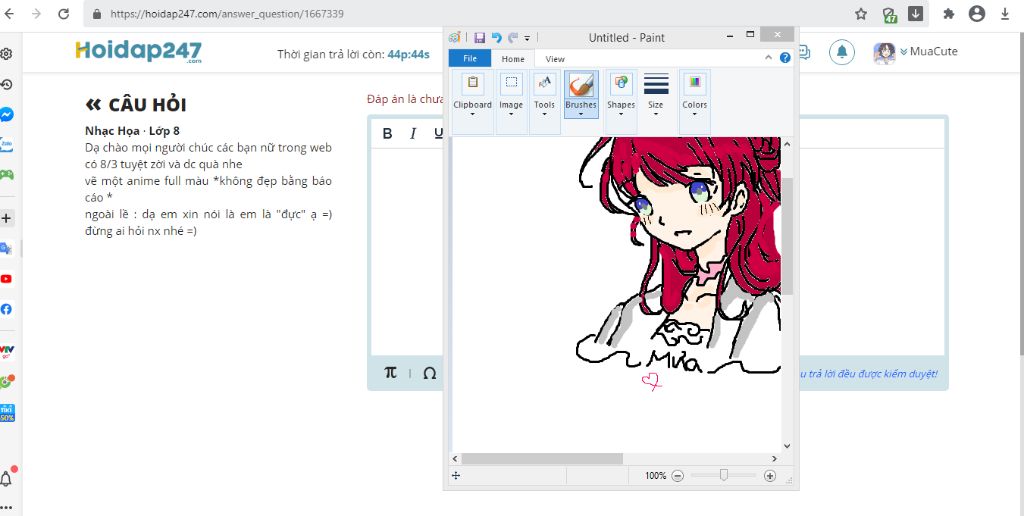Expand the Colors group in Paint

click(x=694, y=102)
